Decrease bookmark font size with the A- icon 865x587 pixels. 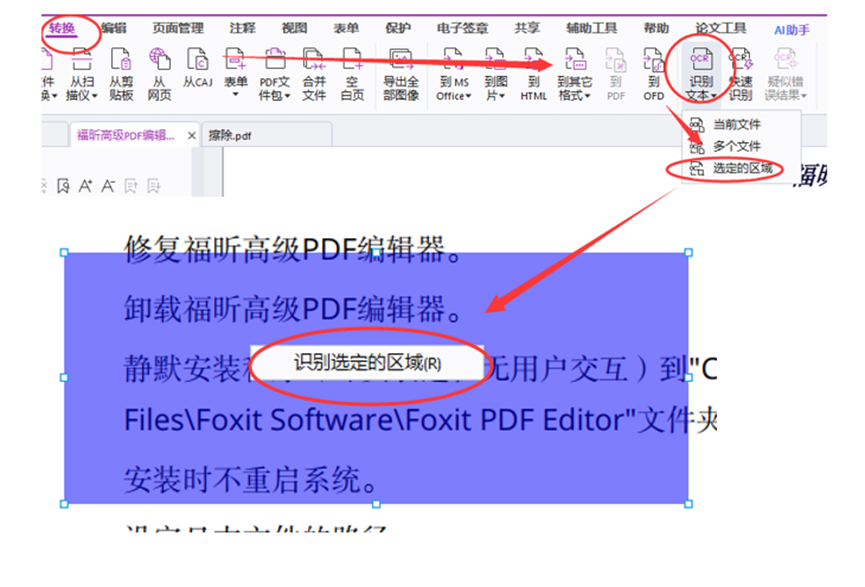(108, 186)
